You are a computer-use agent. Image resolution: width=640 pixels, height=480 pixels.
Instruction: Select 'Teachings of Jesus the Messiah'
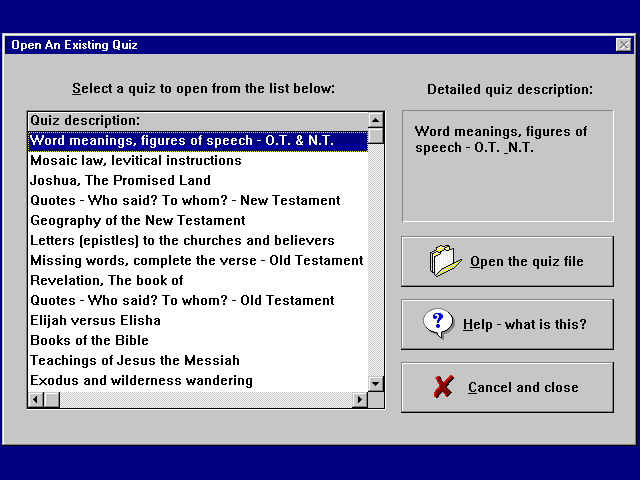[x=135, y=361]
